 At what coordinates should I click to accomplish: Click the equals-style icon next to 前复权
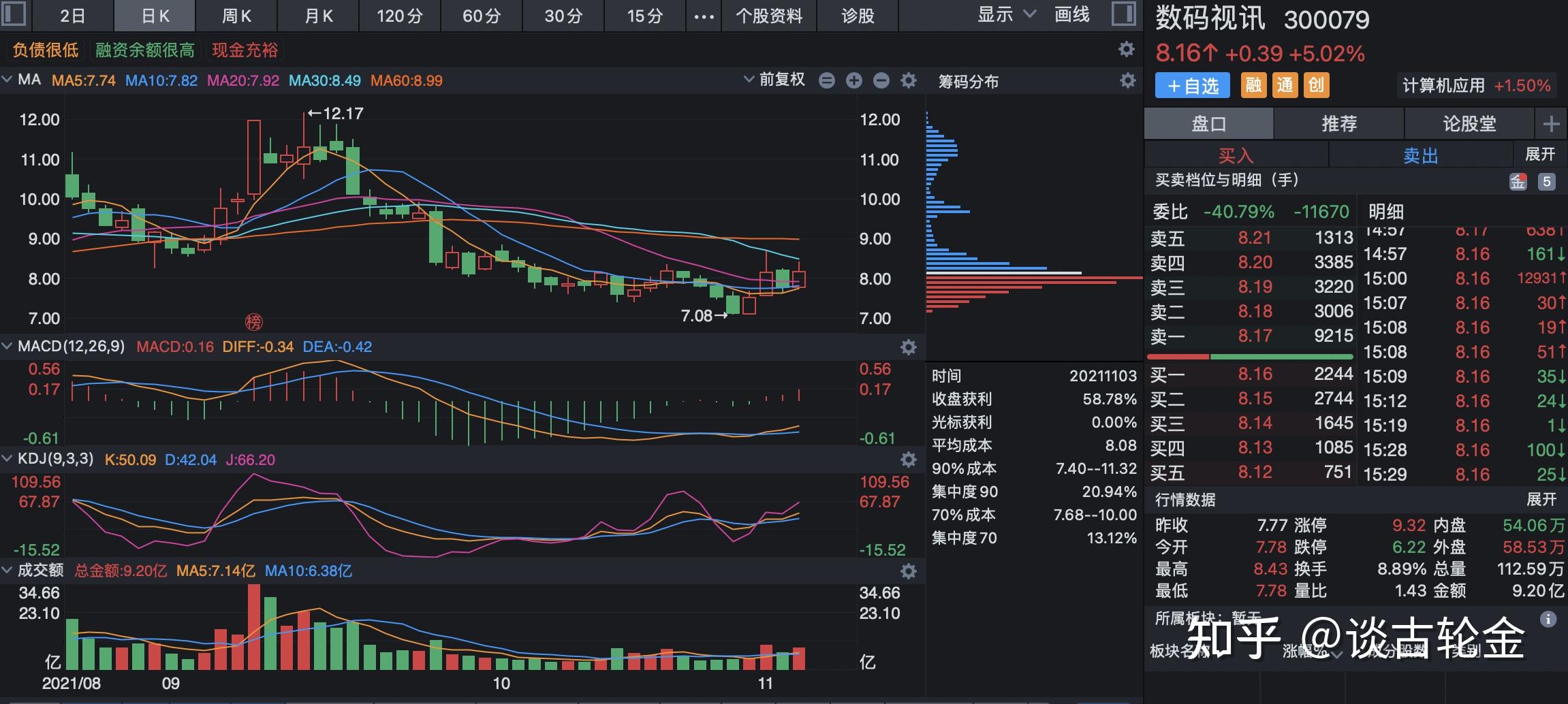(827, 80)
